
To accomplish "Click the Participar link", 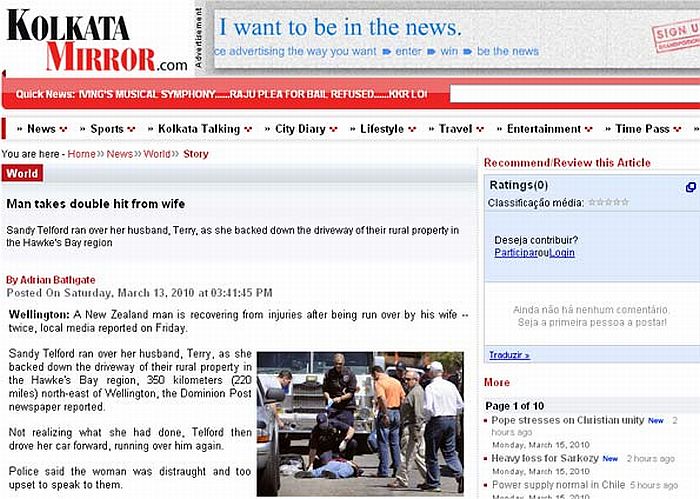I will click(x=515, y=253).
